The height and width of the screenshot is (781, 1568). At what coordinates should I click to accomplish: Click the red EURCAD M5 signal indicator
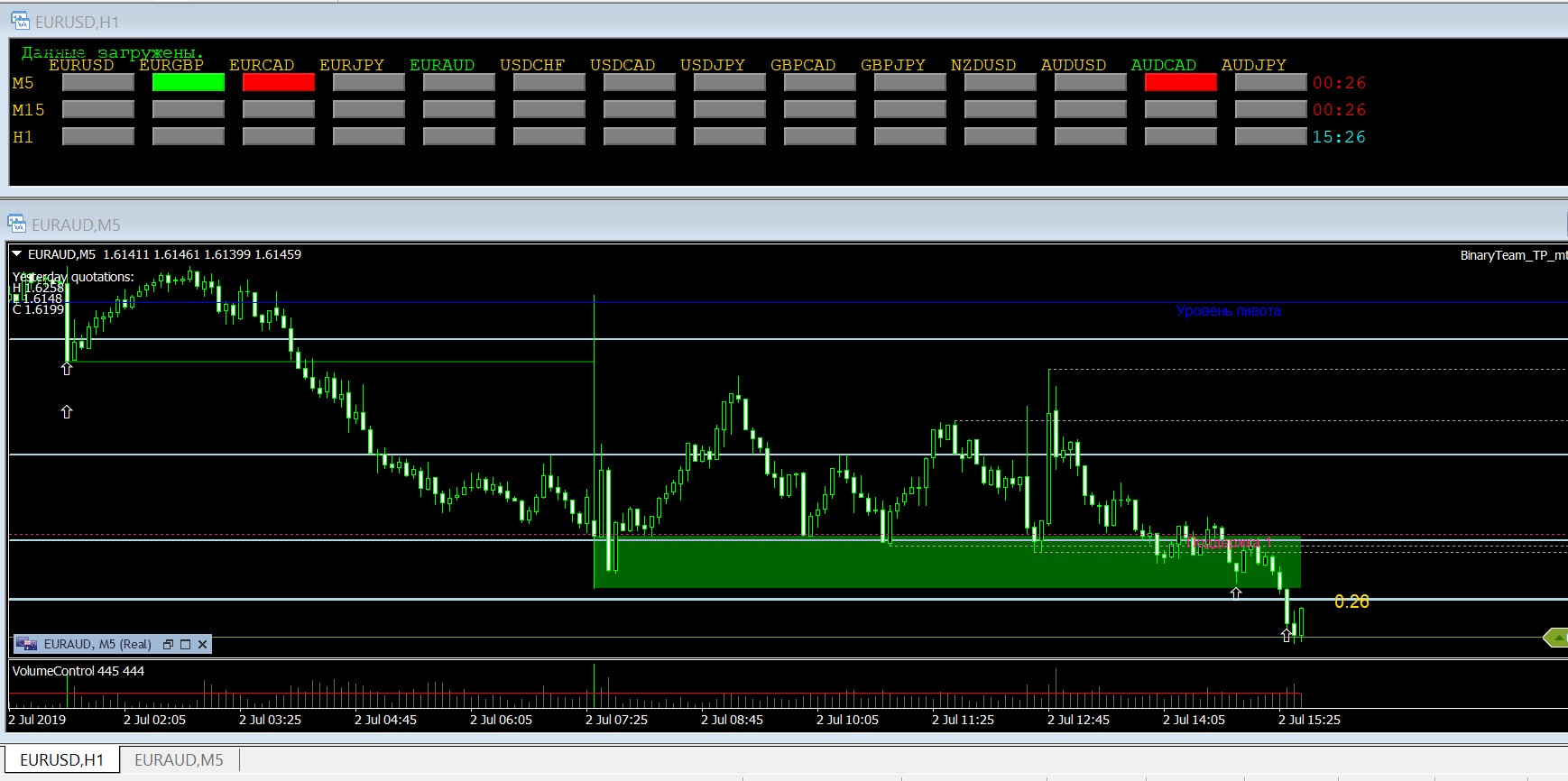pyautogui.click(x=278, y=83)
